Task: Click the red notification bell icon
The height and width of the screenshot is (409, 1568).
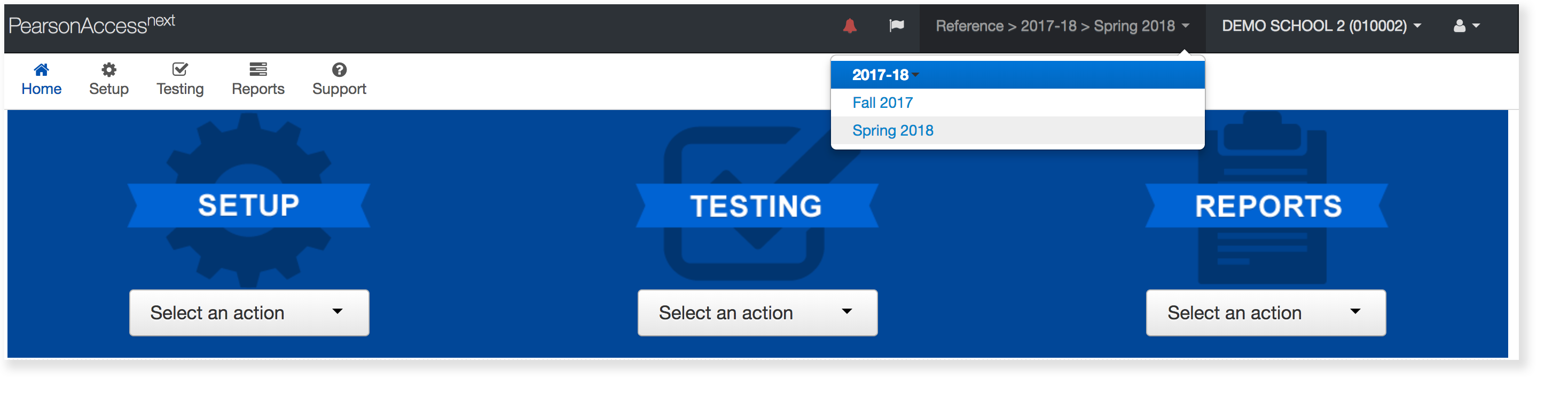Action: [850, 26]
